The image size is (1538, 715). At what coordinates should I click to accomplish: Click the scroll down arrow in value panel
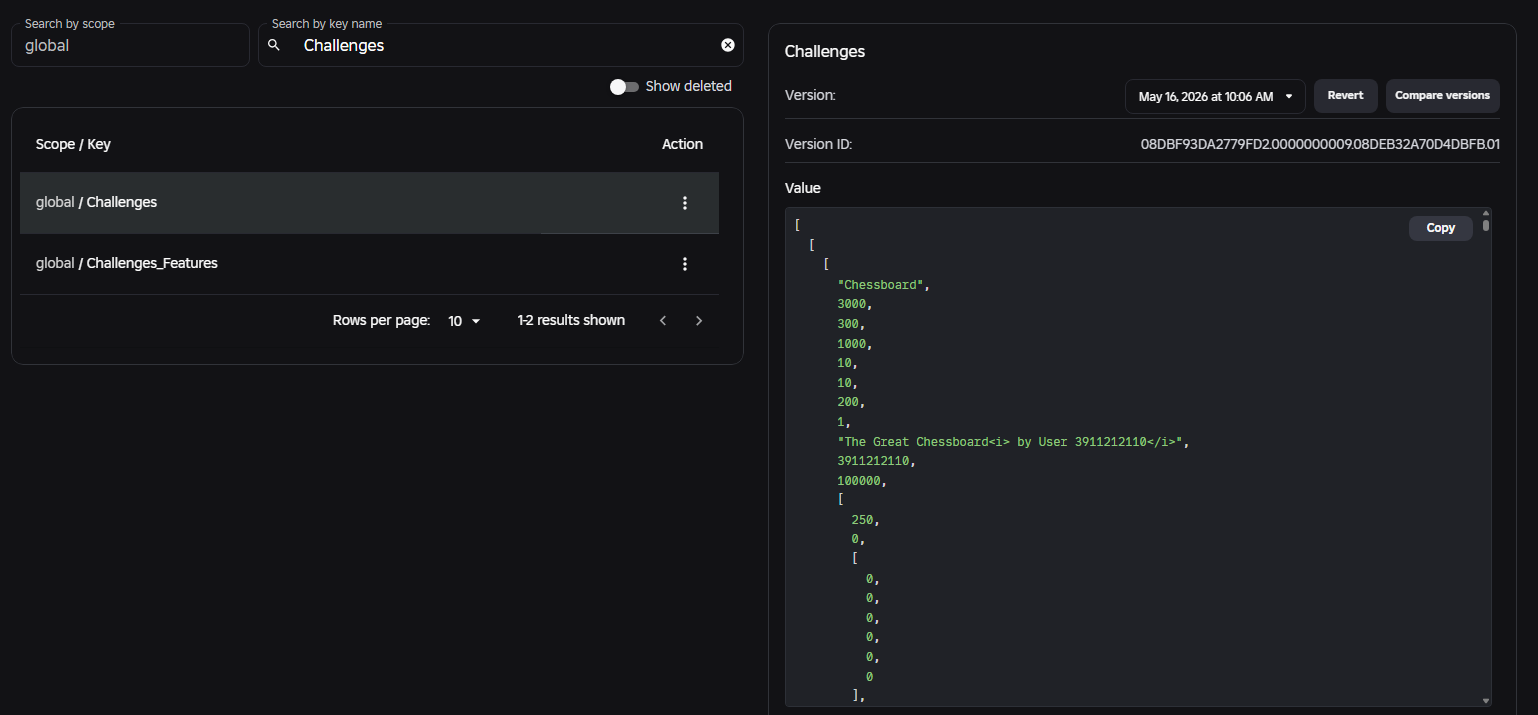point(1486,701)
